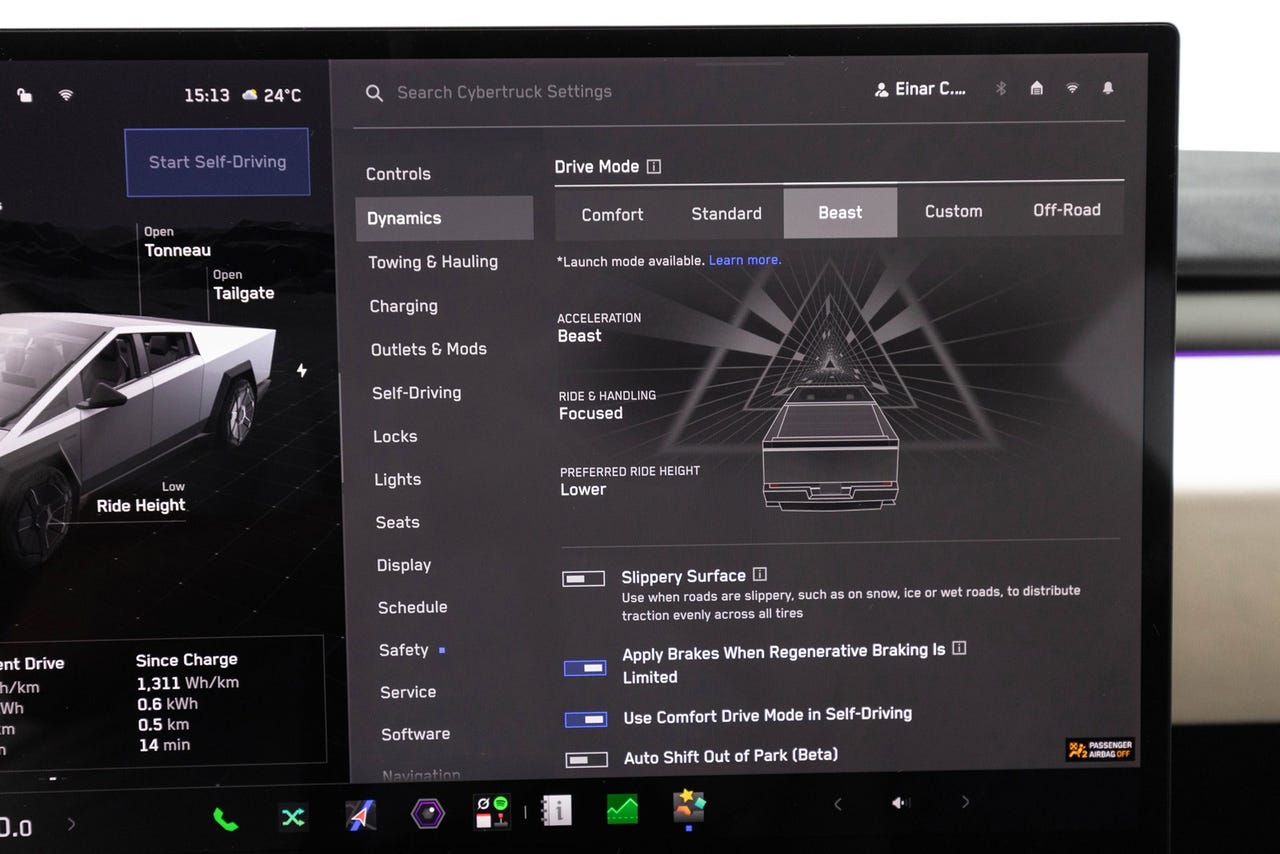Screen dimensions: 1280x854
Task: Click the info icon beside Apply Brakes When Regenerative Braking
Action: pos(959,648)
